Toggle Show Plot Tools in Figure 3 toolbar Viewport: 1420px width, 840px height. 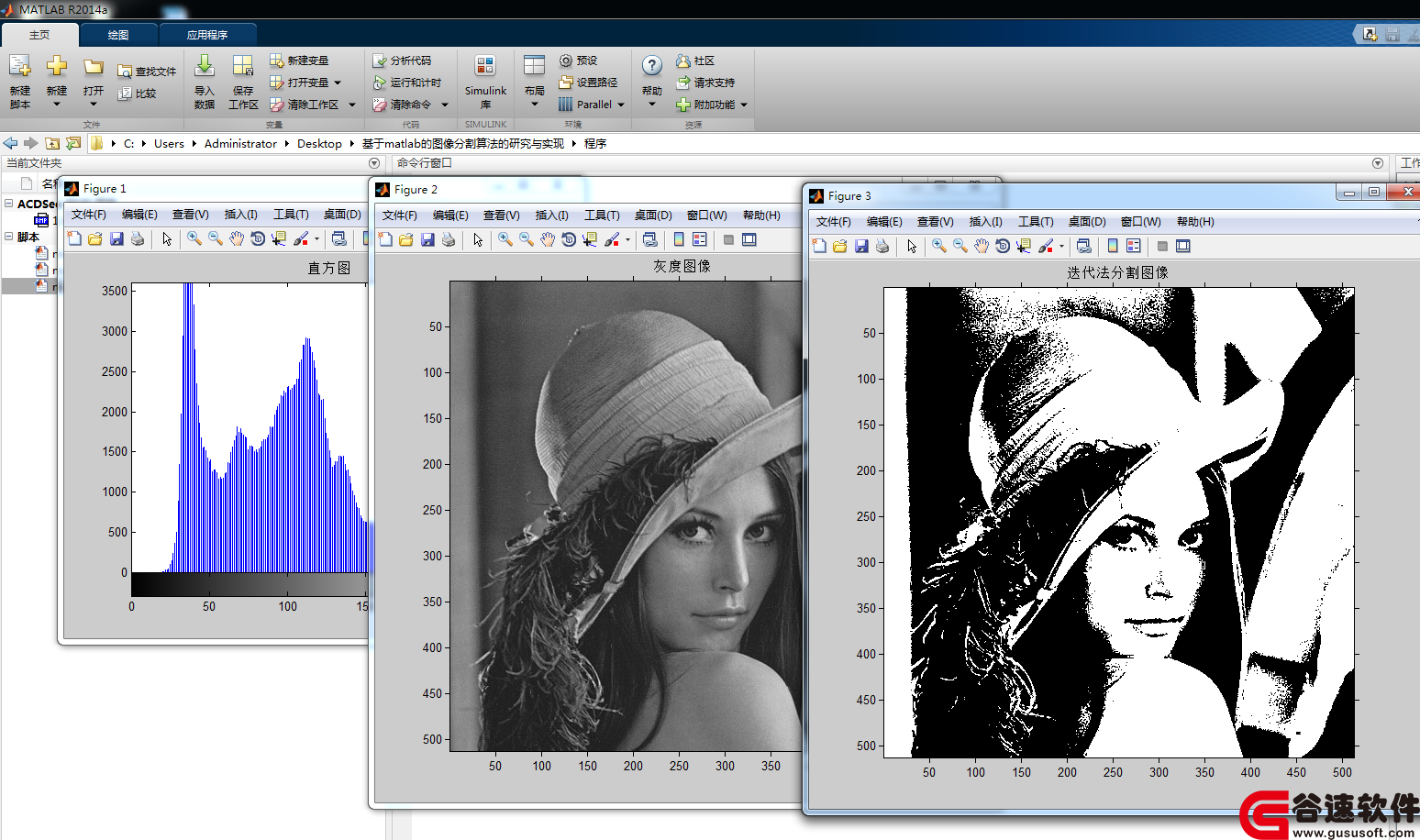[1182, 246]
